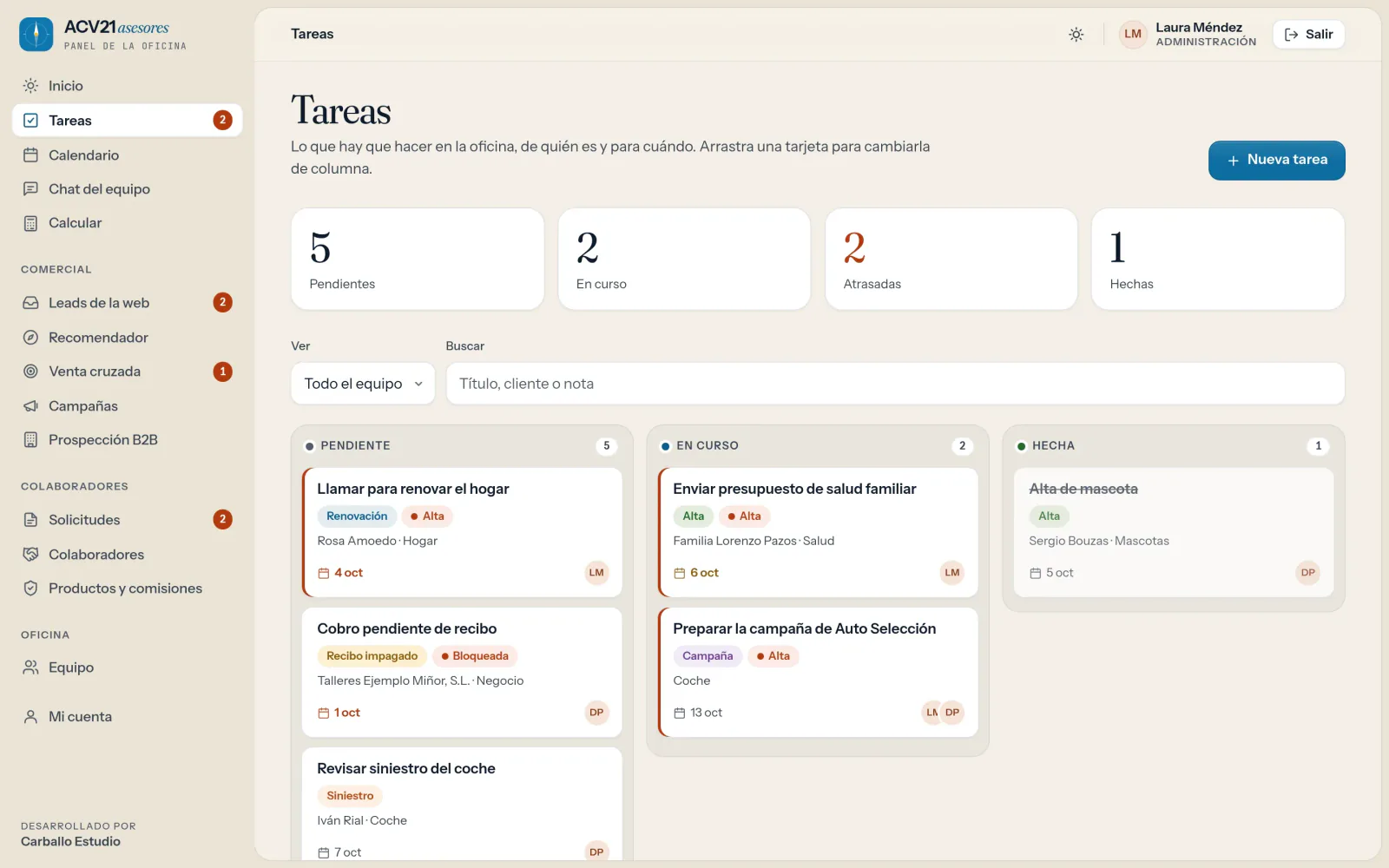Click the Renovación tag on the hogar task
Image resolution: width=1389 pixels, height=868 pixels.
click(357, 516)
